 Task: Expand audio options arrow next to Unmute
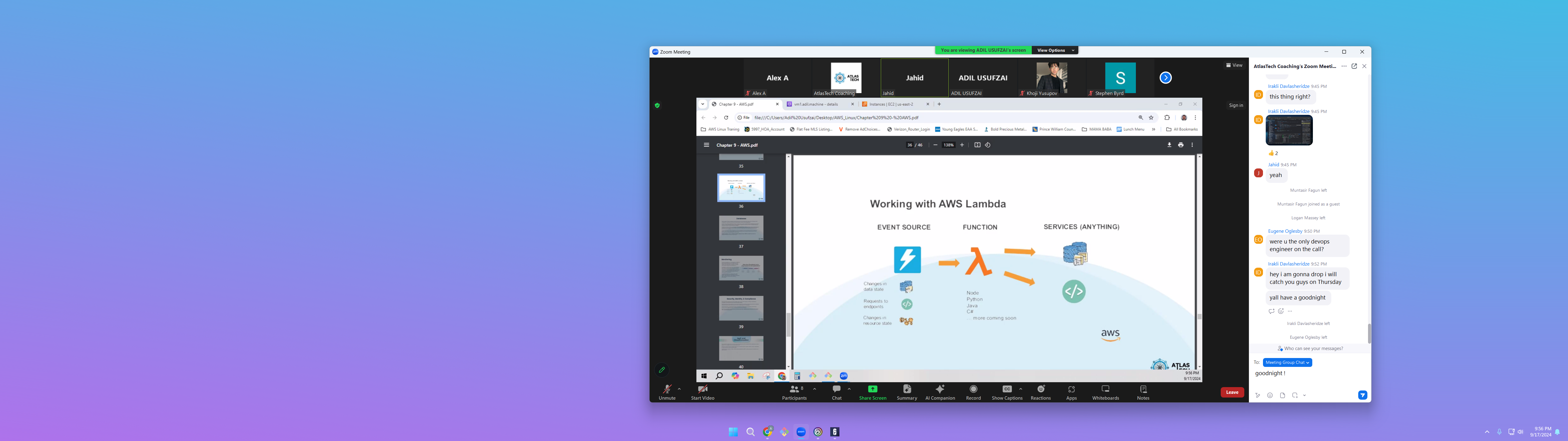679,389
